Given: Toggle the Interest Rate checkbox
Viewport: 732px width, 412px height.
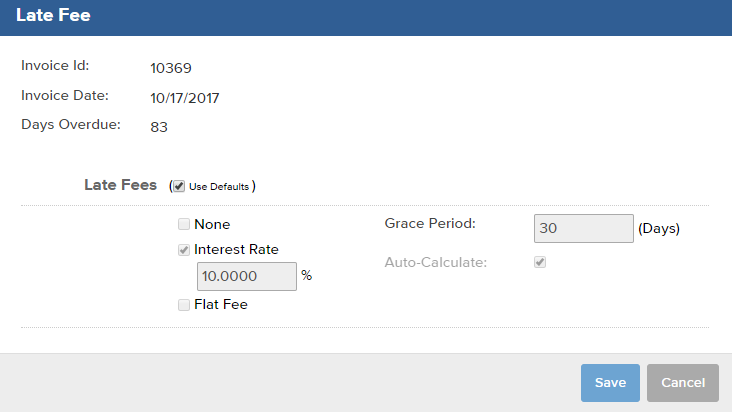Looking at the screenshot, I should (x=184, y=250).
